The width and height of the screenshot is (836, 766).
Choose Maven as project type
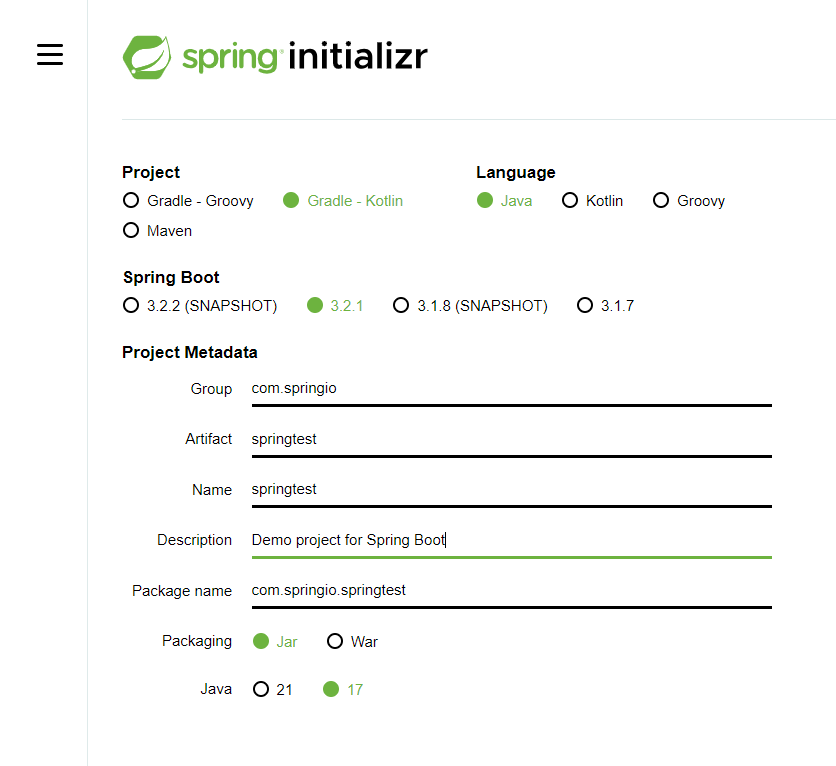pyautogui.click(x=131, y=230)
